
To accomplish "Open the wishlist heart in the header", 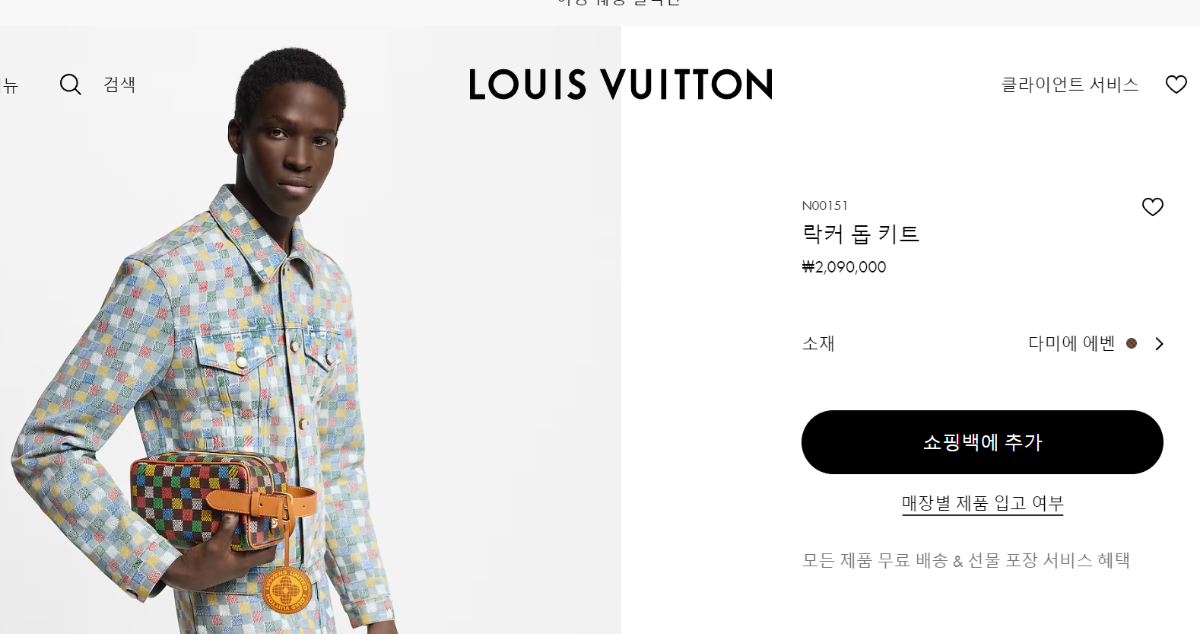I will click(1176, 85).
